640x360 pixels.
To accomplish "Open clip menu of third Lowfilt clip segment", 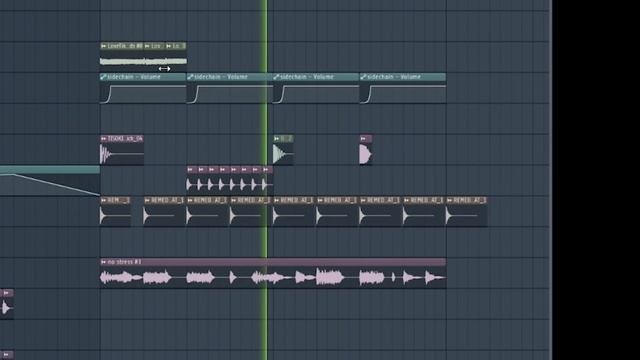I will coord(169,46).
